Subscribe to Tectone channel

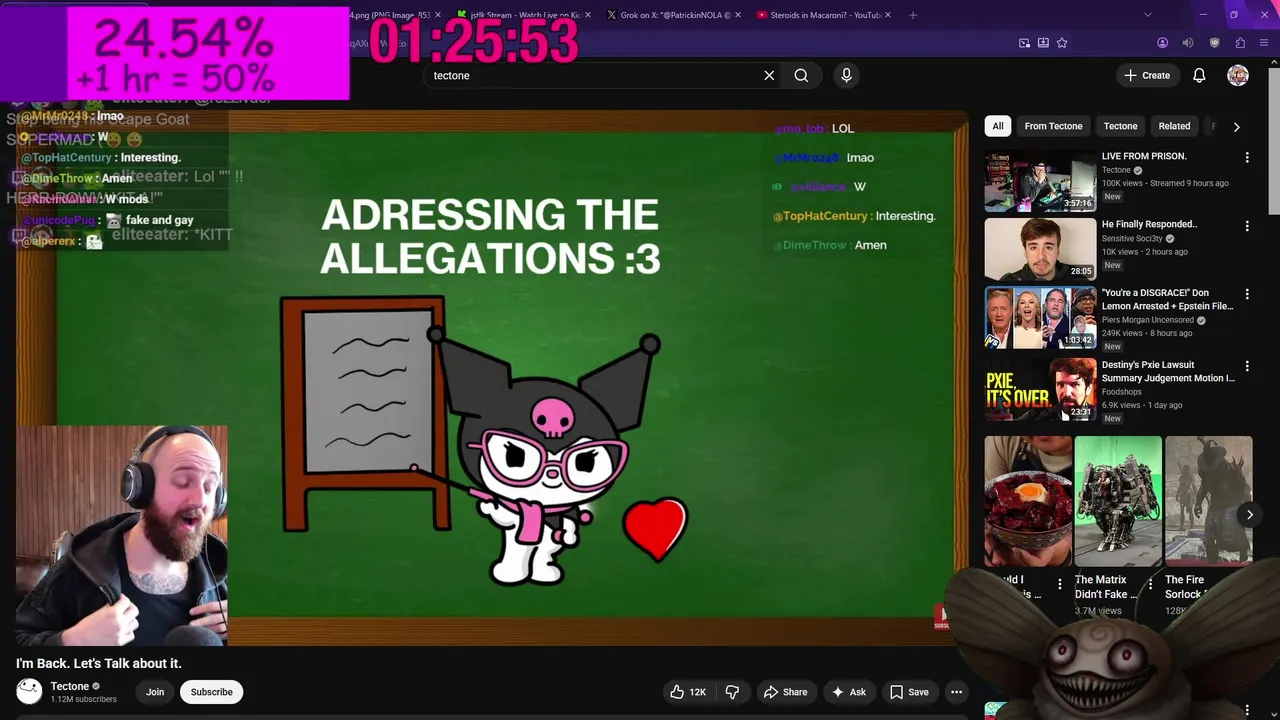coord(212,692)
